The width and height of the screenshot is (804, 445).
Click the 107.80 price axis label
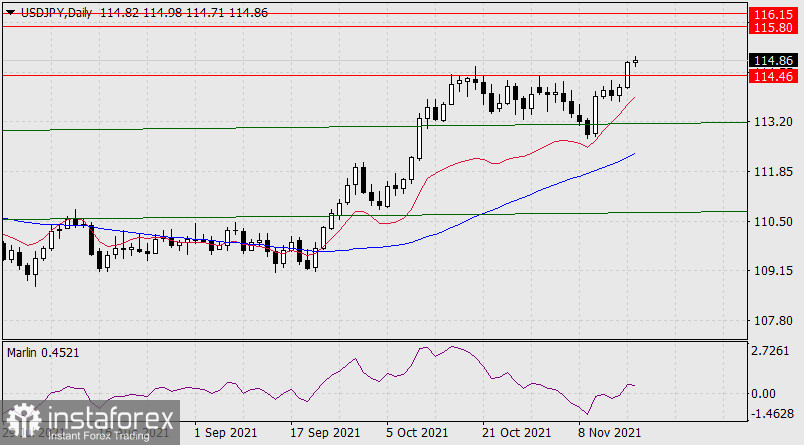click(x=771, y=321)
